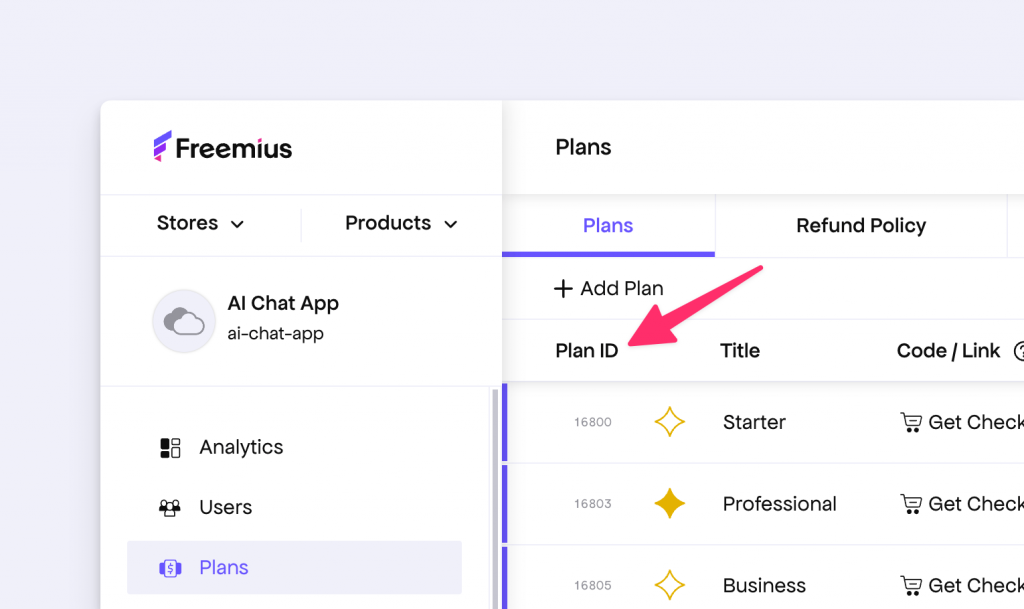Click the Add Plan button
1024x609 pixels.
(608, 288)
